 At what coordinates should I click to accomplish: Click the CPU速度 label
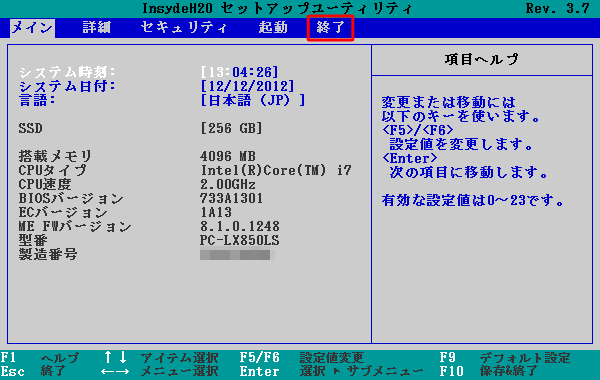[x=45, y=184]
